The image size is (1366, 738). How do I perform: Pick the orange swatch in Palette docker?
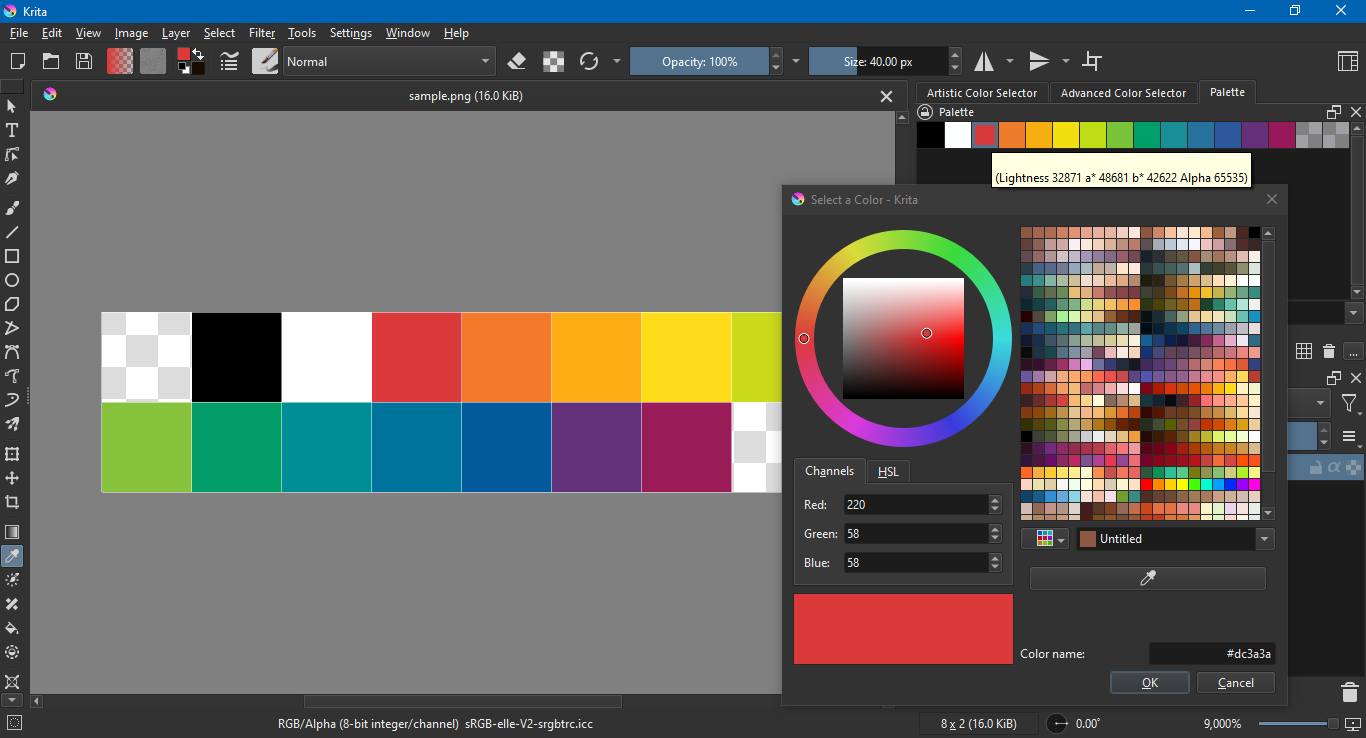1012,135
